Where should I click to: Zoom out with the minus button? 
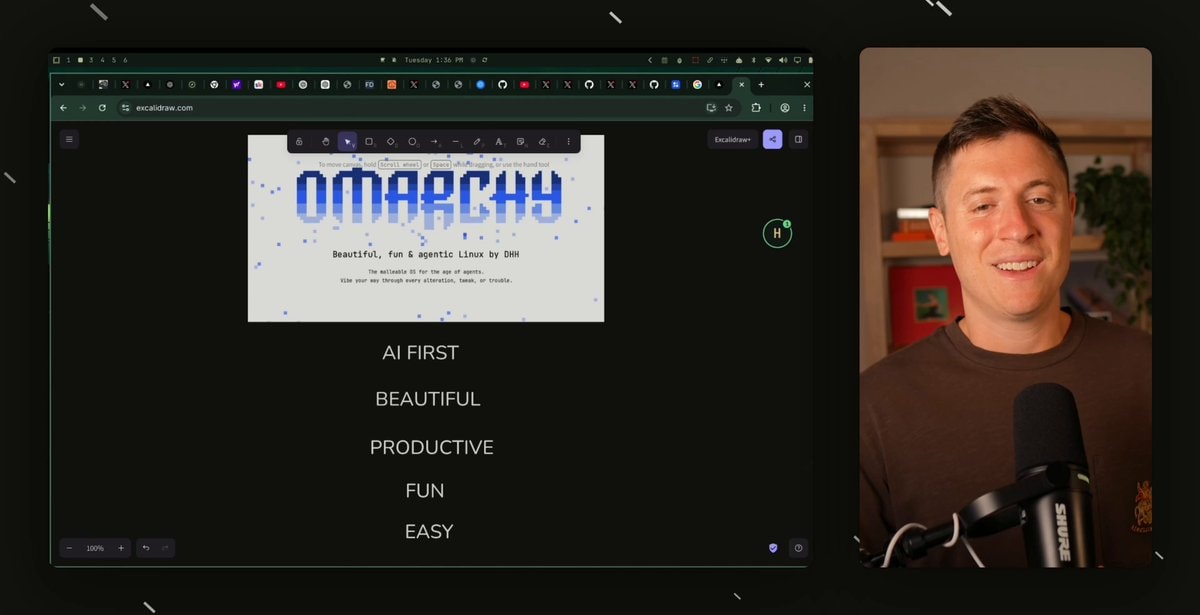pos(69,548)
